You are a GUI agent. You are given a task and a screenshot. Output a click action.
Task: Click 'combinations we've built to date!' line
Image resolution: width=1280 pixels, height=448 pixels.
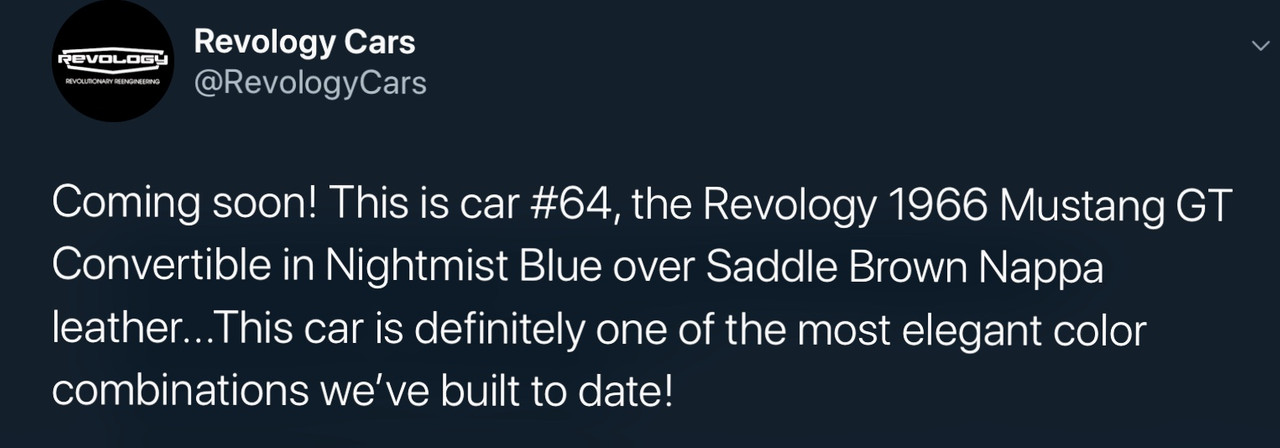point(363,388)
